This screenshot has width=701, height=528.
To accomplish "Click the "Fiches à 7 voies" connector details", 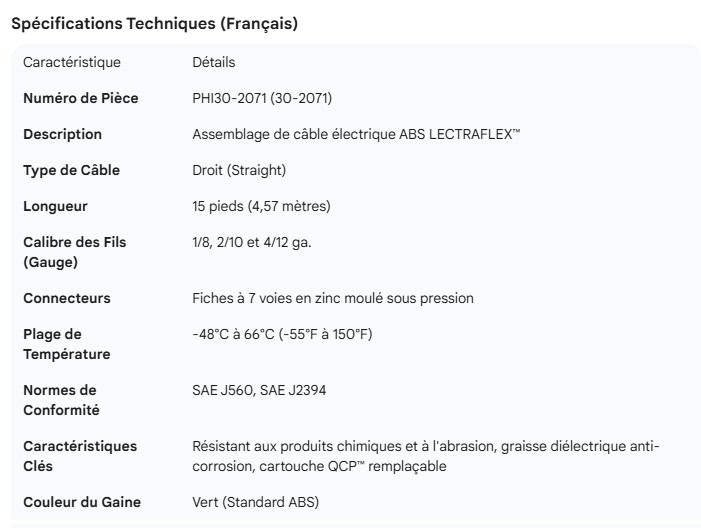I will [333, 298].
